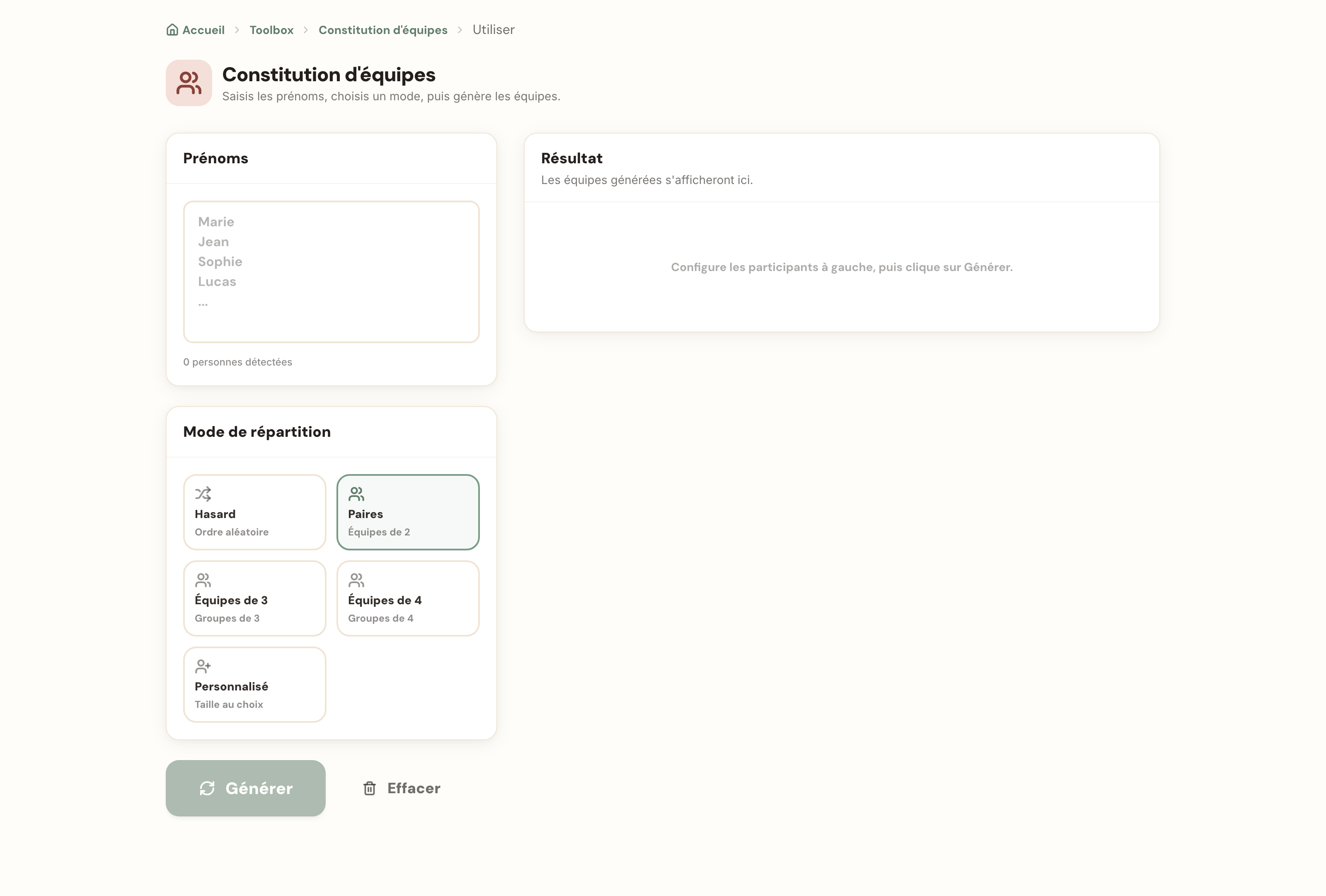Click the trash icon next to Effacer
Image resolution: width=1326 pixels, height=896 pixels.
[x=370, y=788]
